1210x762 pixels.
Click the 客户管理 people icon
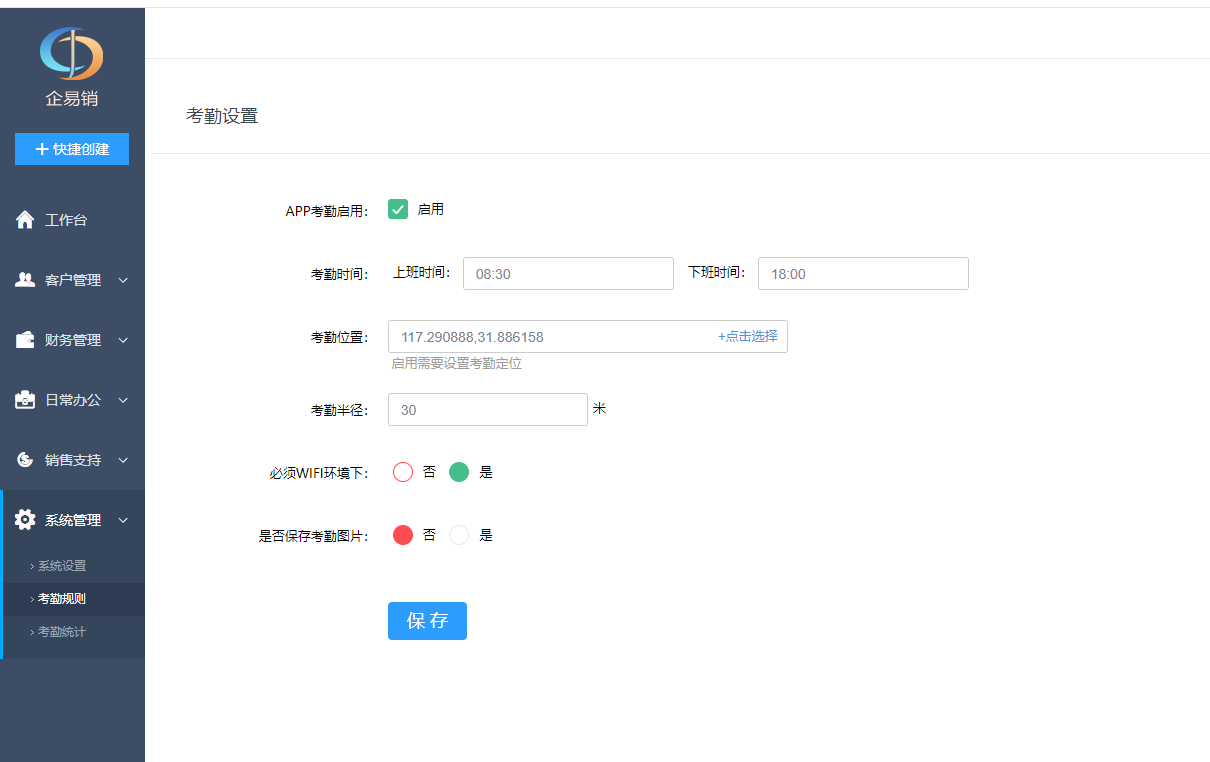25,280
